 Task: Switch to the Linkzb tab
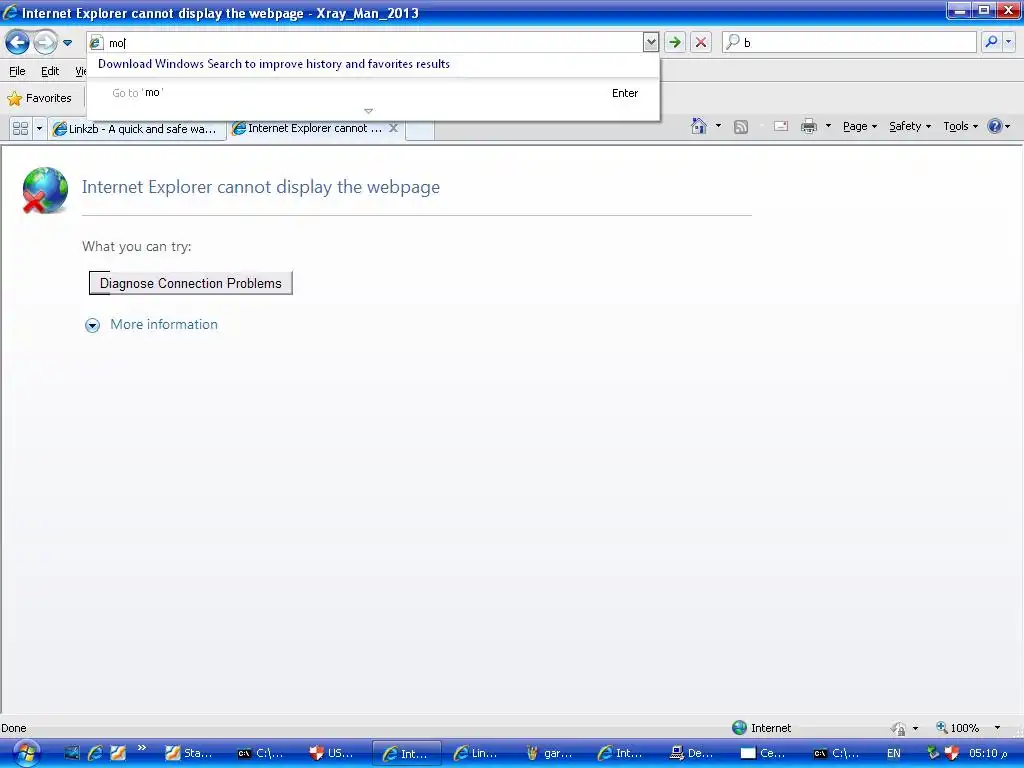(136, 129)
